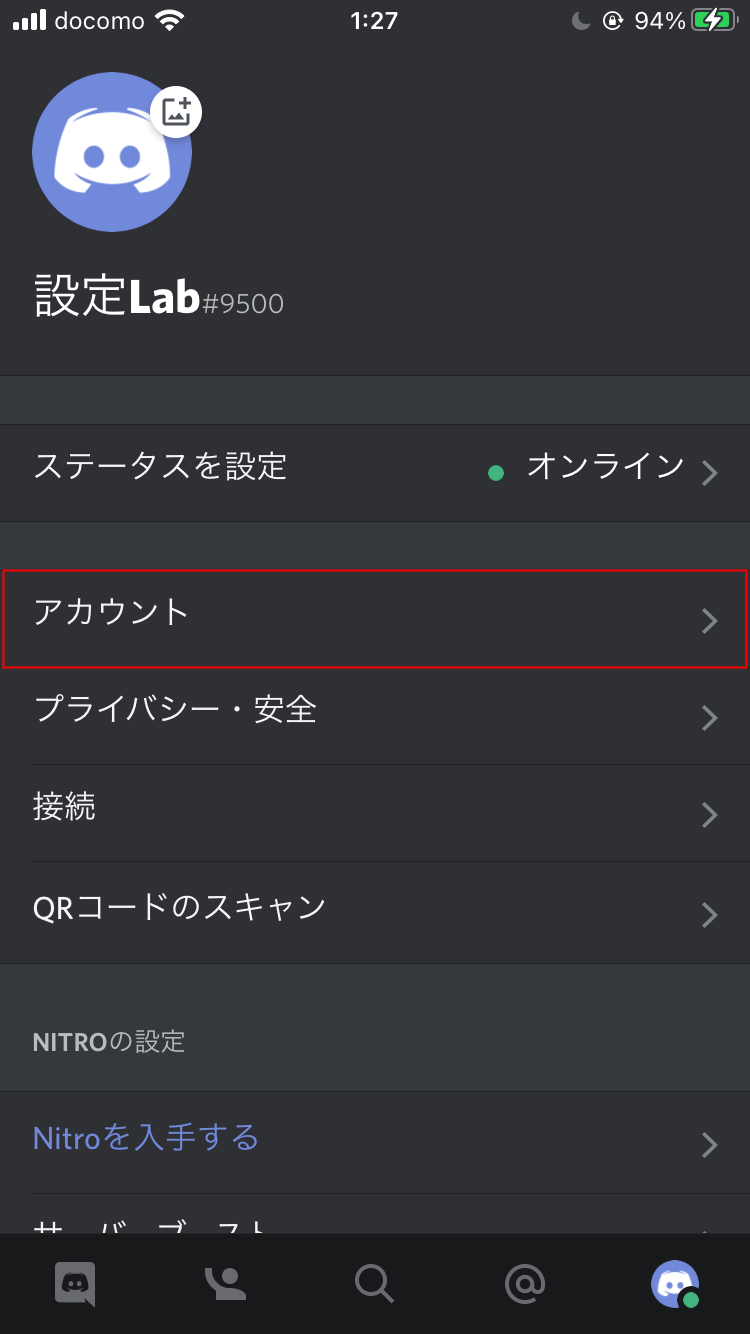Expand the アカウント settings row chevron
Screen dimensions: 750x1334
710,620
